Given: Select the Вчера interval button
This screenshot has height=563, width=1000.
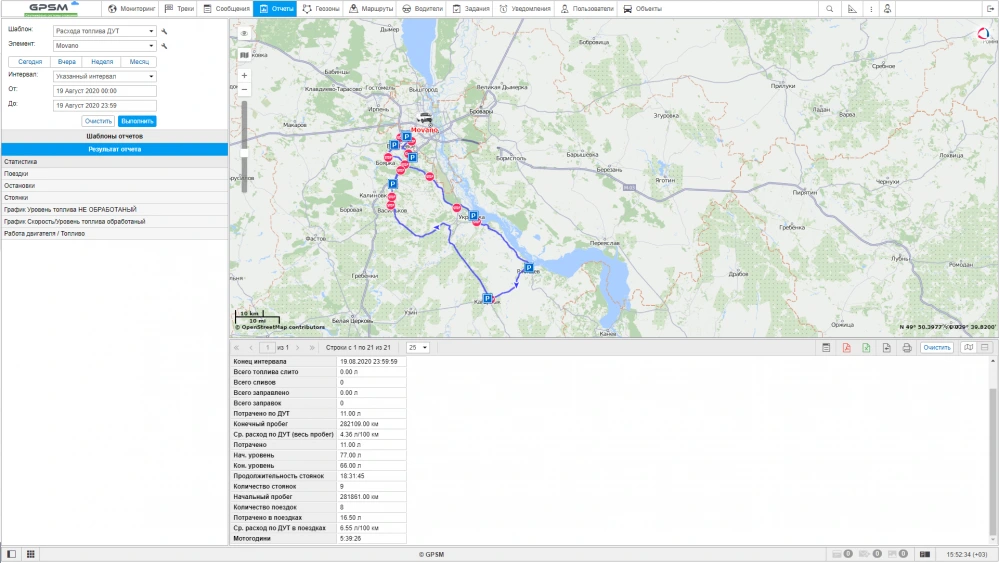Looking at the screenshot, I should pyautogui.click(x=66, y=62).
